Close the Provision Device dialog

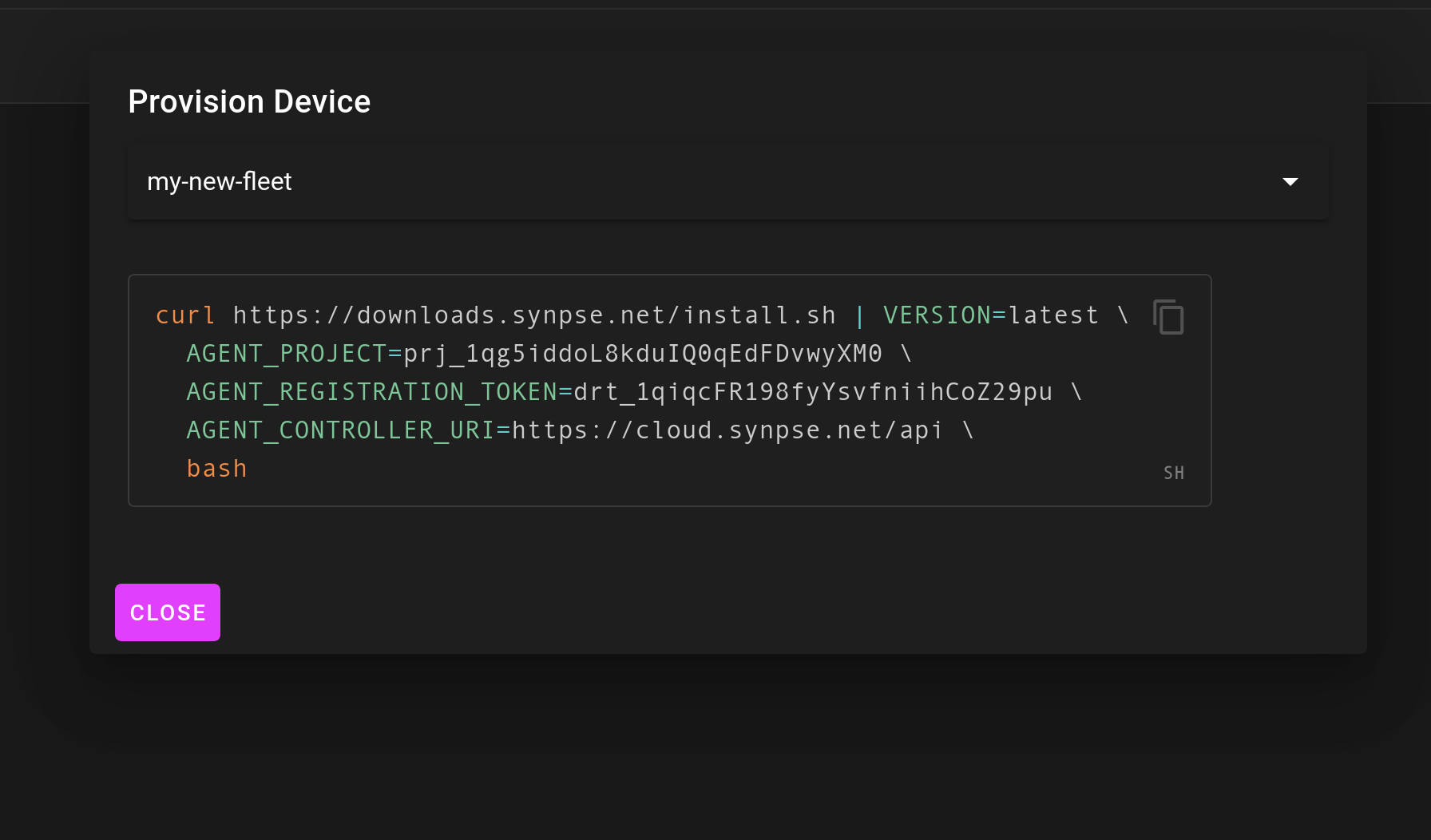coord(167,612)
